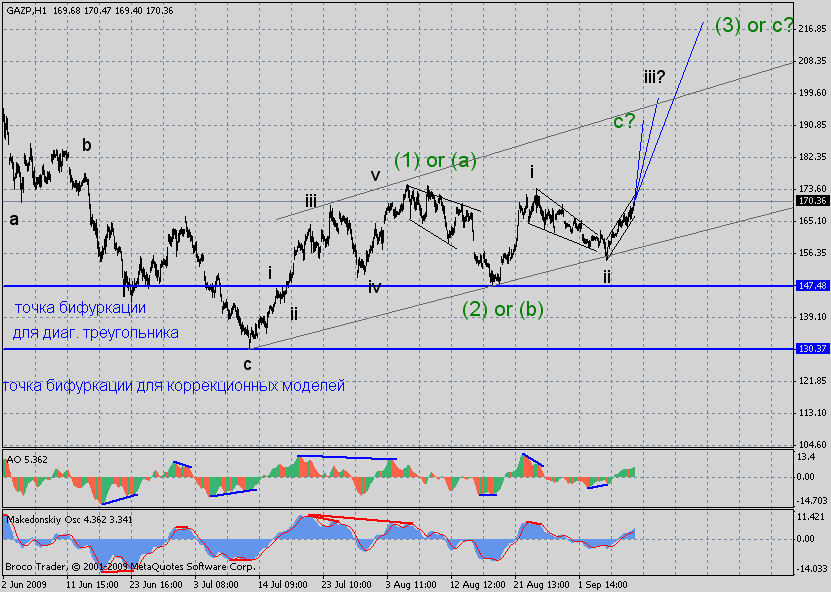
Task: Click the "точка бифуркации" two-word blue label
Action: click(80, 307)
